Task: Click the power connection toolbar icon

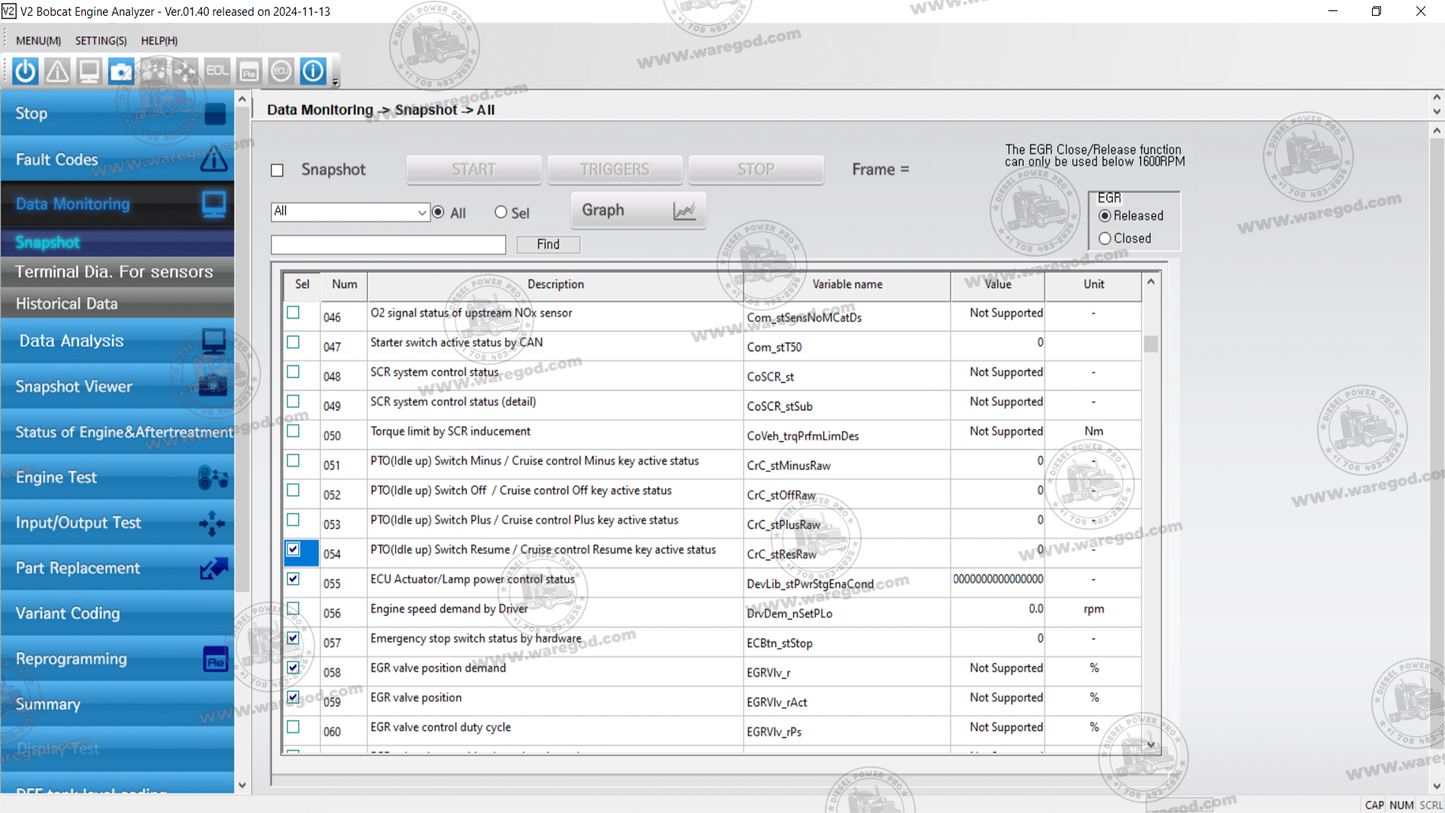Action: click(24, 71)
